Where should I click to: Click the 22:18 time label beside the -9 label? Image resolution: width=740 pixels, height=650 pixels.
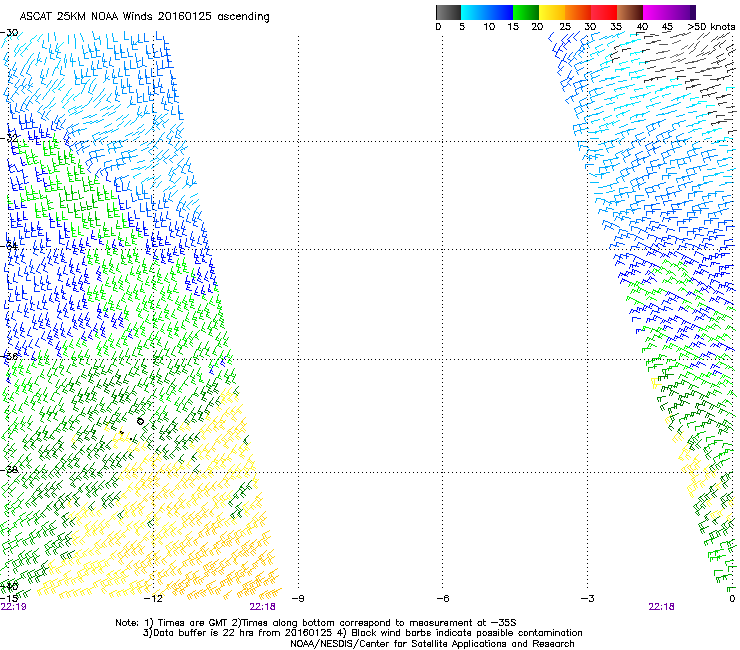click(262, 607)
